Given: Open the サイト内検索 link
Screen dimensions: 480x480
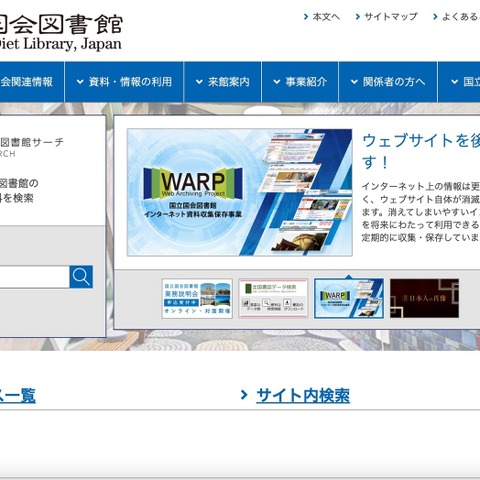Looking at the screenshot, I should [303, 396].
